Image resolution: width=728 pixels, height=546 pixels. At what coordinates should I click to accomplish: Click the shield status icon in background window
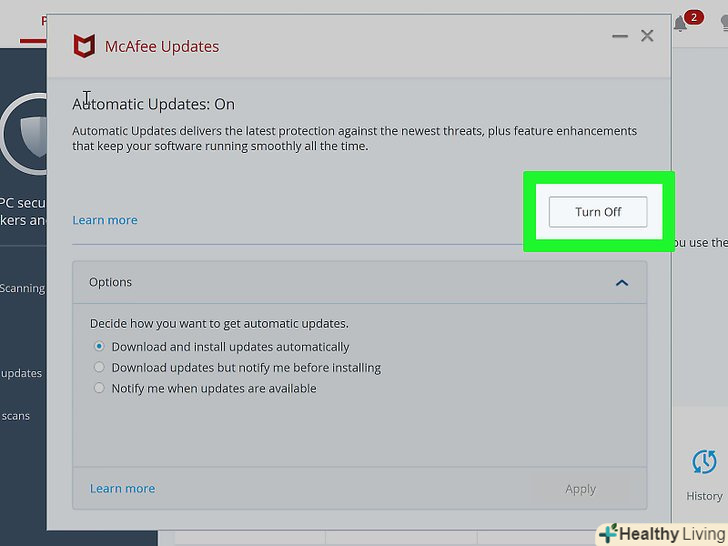(x=24, y=134)
